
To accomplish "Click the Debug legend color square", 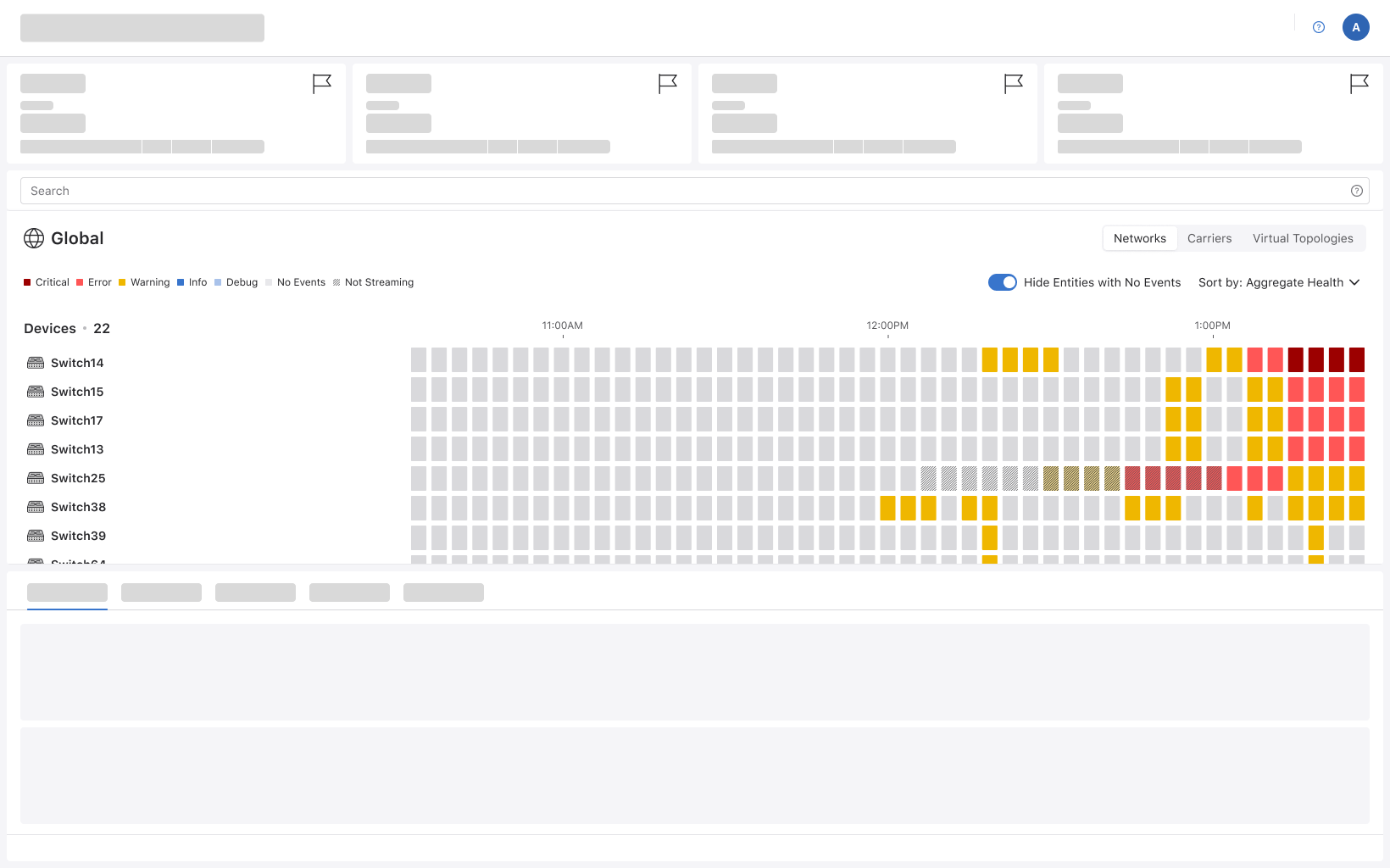I will (x=218, y=282).
